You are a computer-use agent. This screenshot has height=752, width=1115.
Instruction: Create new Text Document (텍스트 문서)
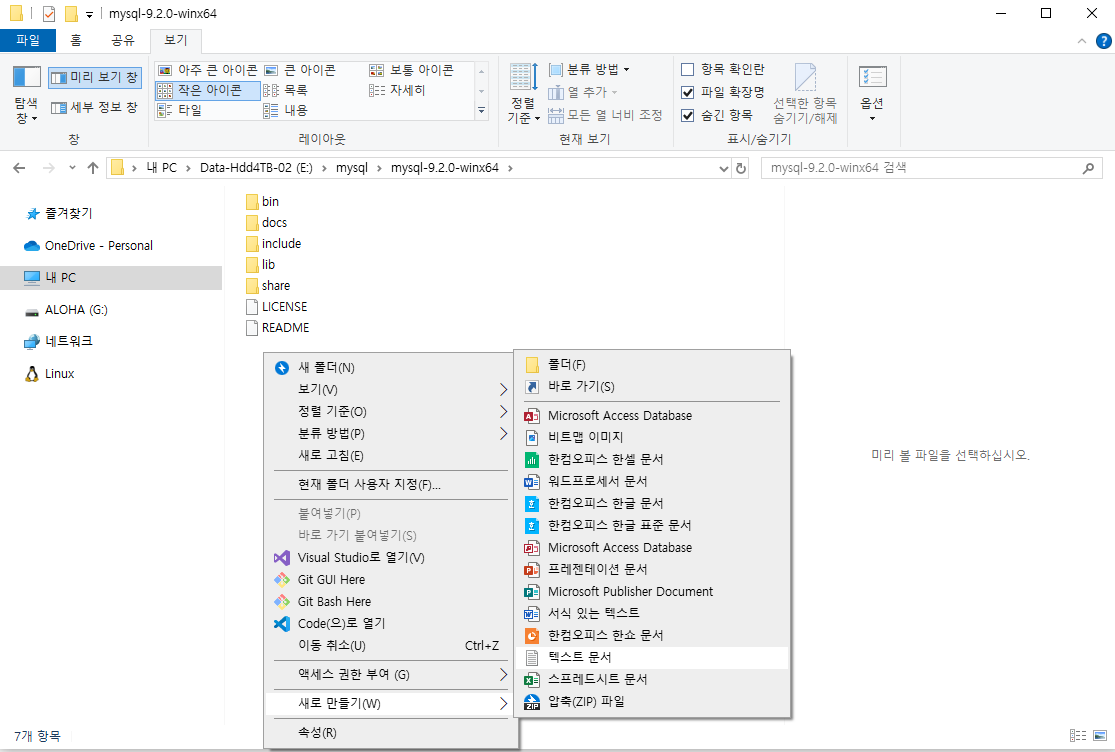click(653, 657)
